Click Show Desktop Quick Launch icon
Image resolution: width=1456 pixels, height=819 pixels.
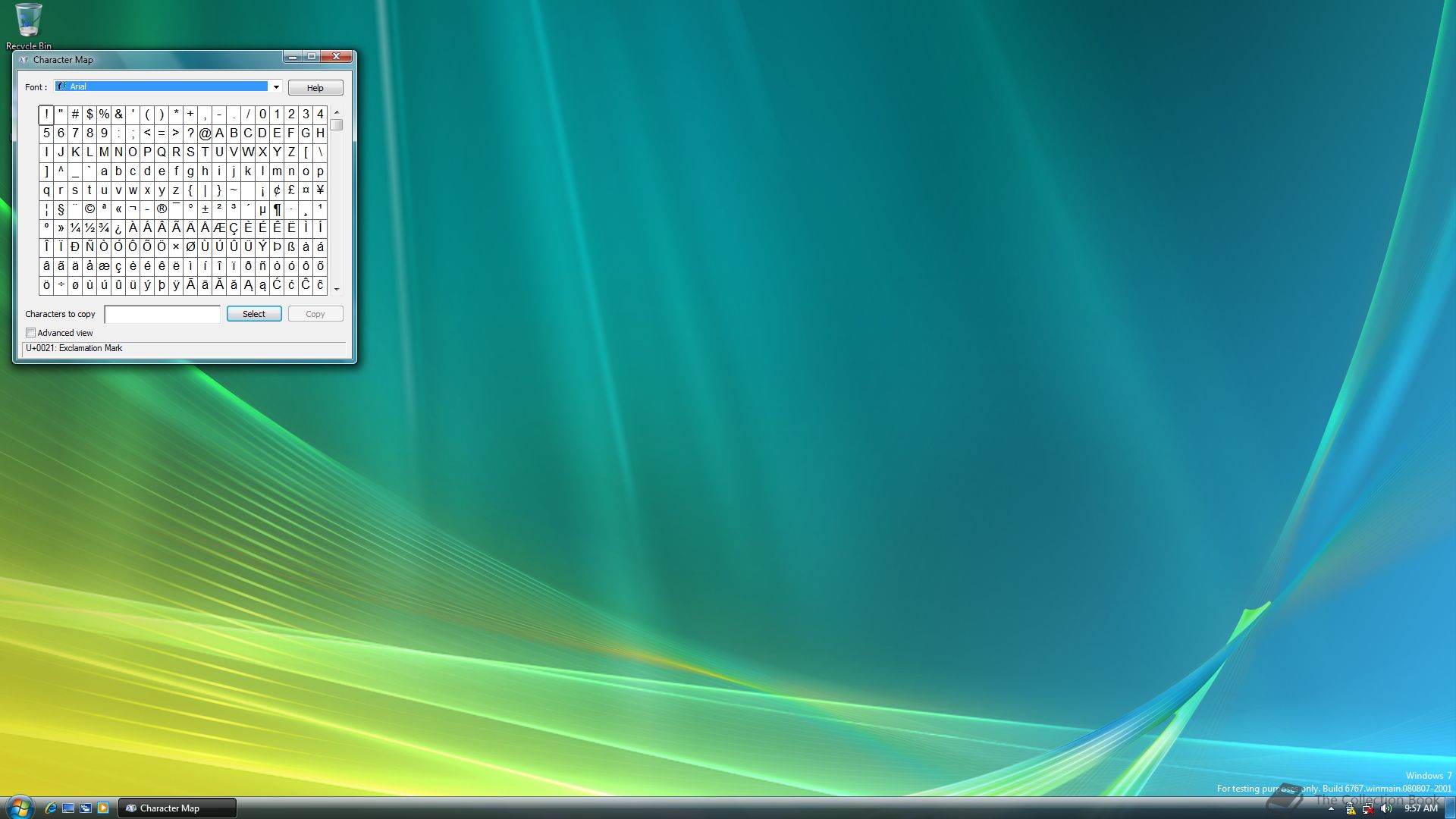[x=68, y=808]
